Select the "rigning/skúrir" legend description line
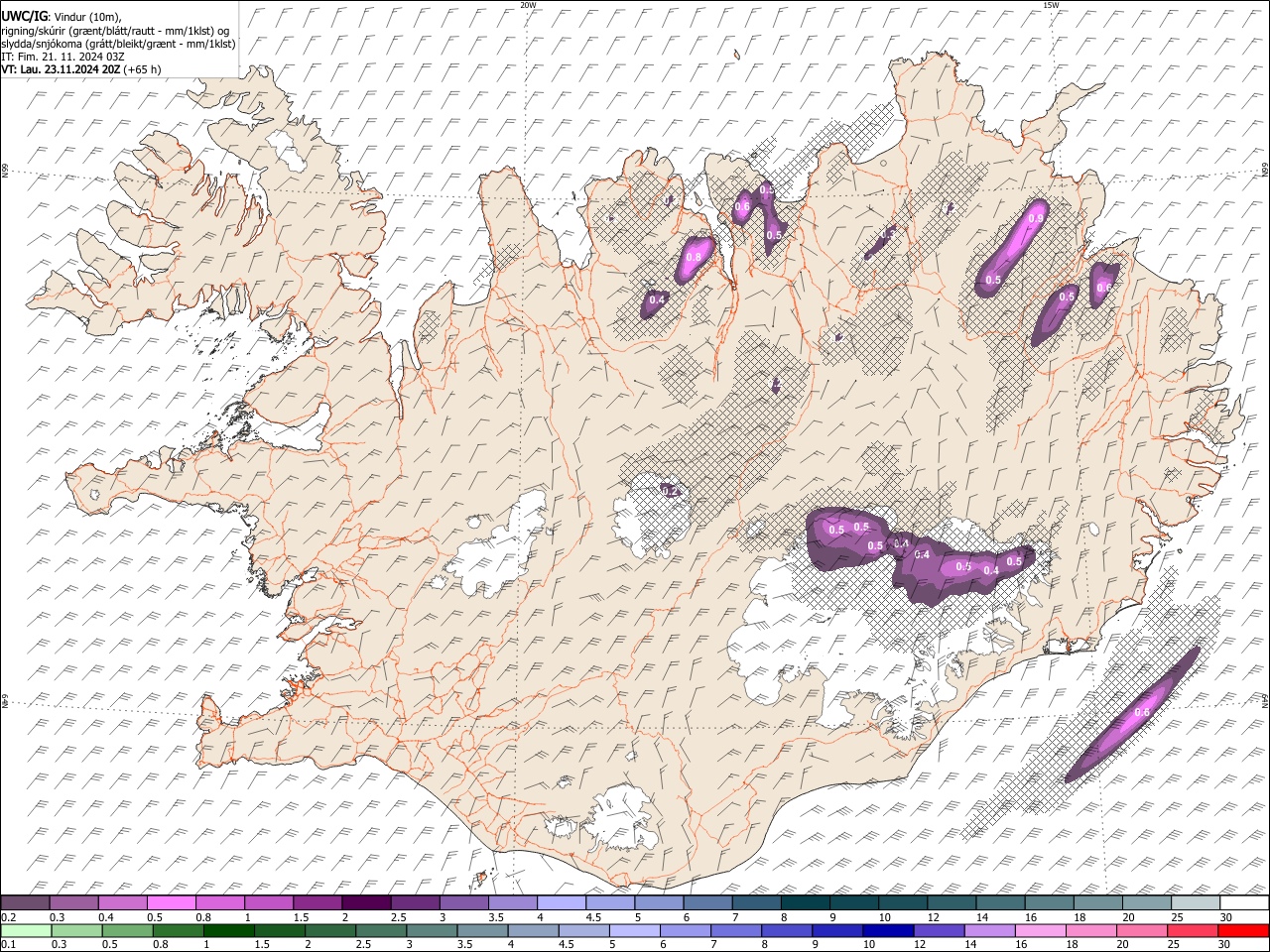The width and height of the screenshot is (1270, 952). [x=115, y=30]
